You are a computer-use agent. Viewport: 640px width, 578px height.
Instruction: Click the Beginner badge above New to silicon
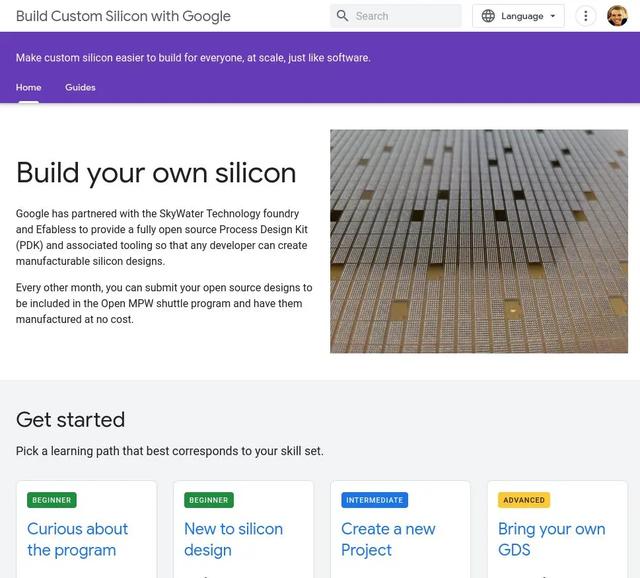coord(208,500)
